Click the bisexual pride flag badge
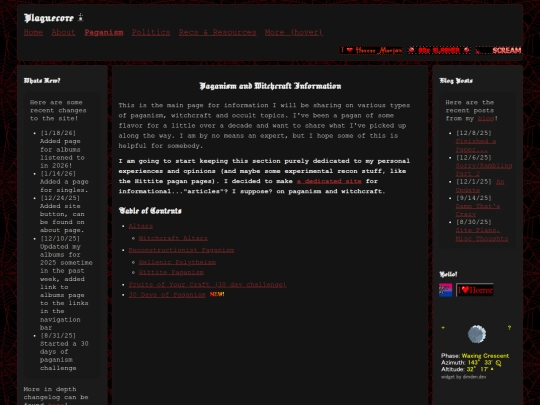 pyautogui.click(x=445, y=290)
